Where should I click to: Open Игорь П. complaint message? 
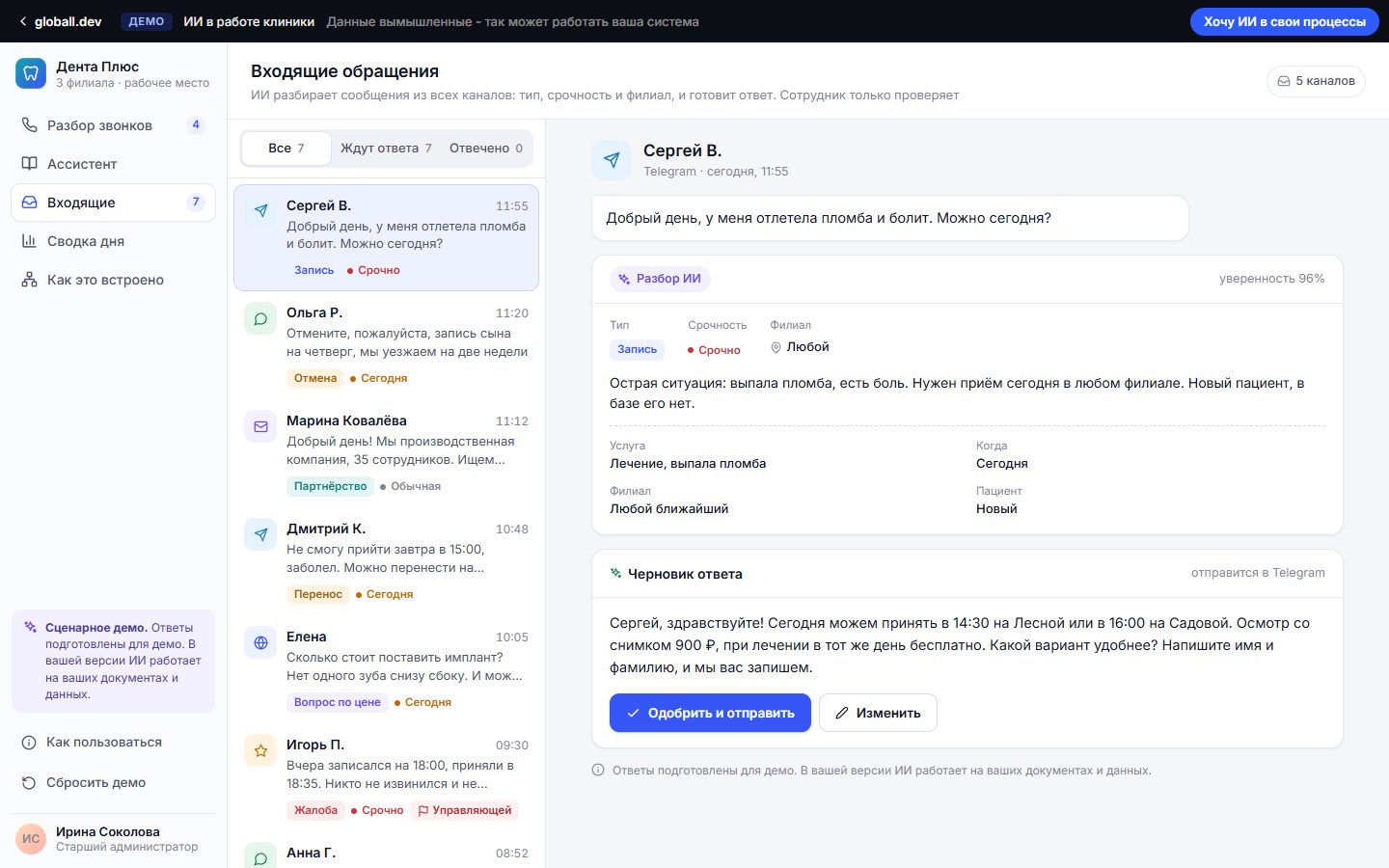[386, 777]
